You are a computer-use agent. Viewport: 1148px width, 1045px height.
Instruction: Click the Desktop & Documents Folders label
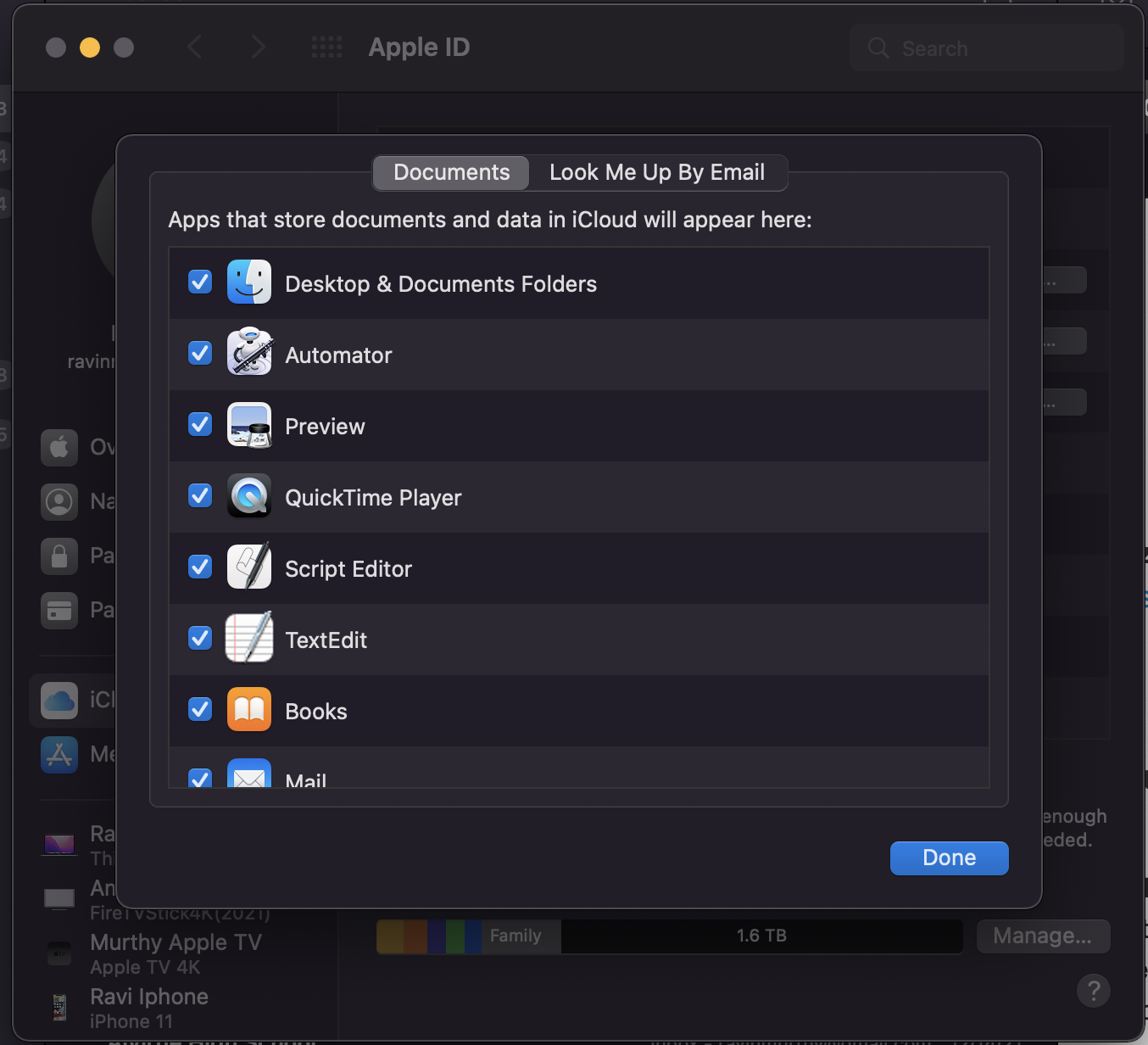pos(441,284)
